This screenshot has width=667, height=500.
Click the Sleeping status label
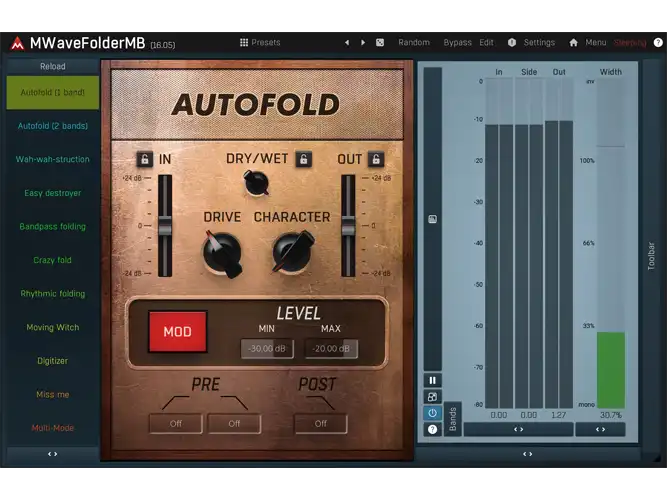630,43
